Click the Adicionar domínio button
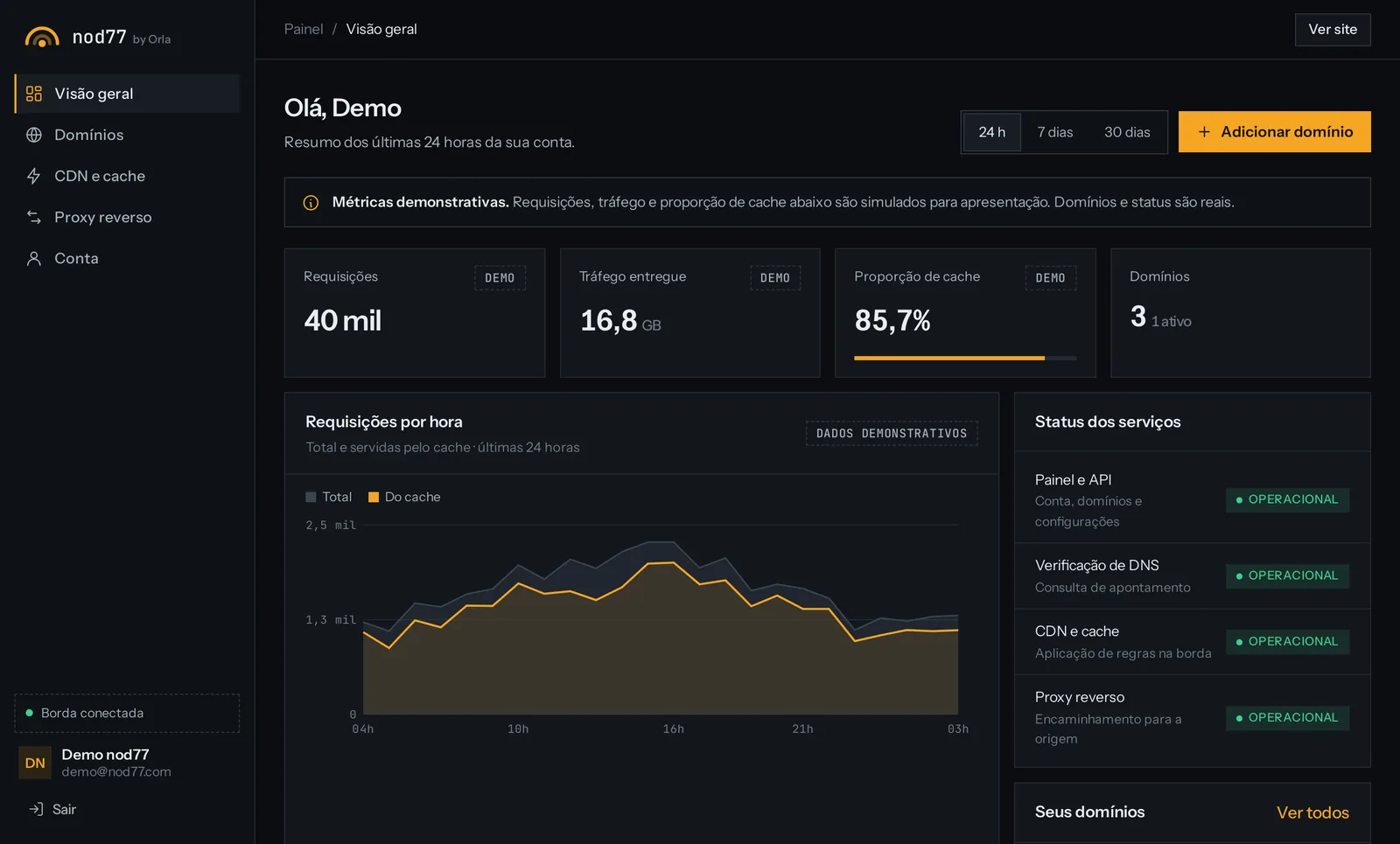Image resolution: width=1400 pixels, height=844 pixels. [1274, 132]
